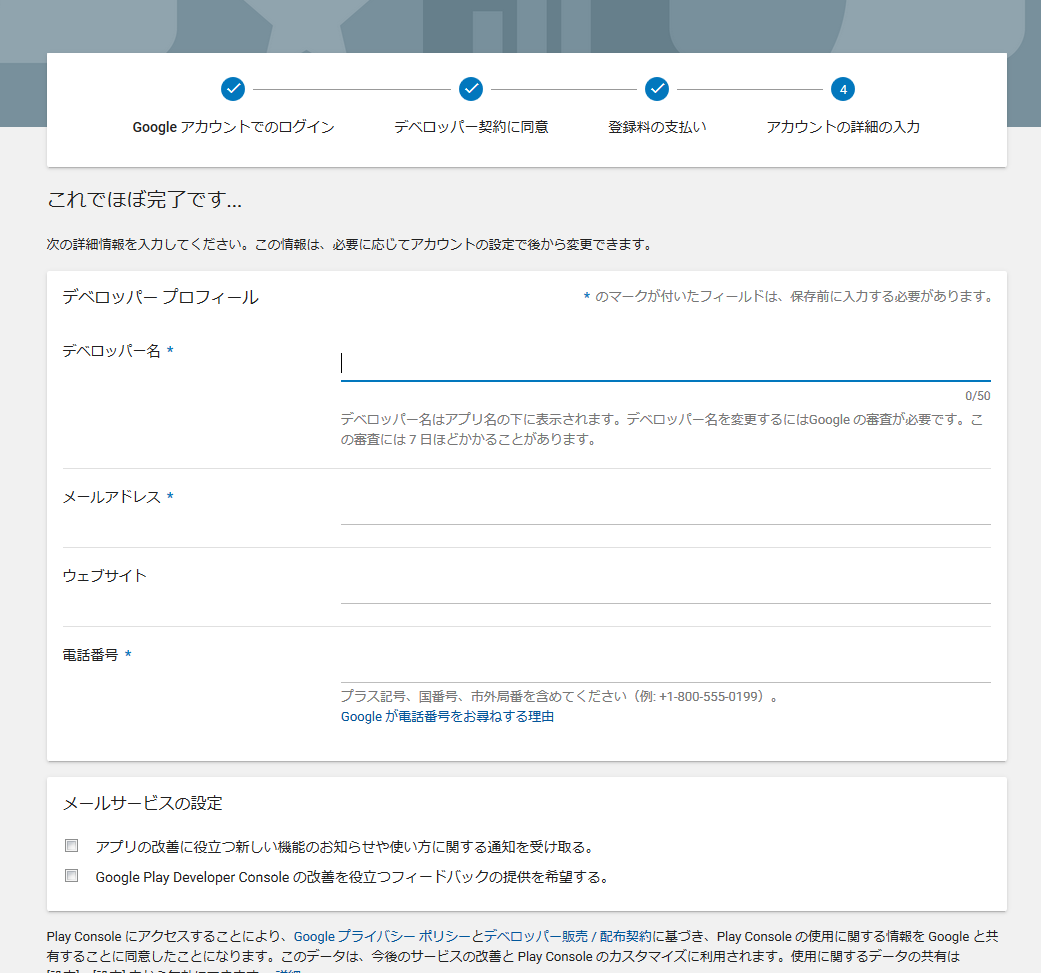
Task: Click the "メールサービスの設定" section title
Action: 143,803
